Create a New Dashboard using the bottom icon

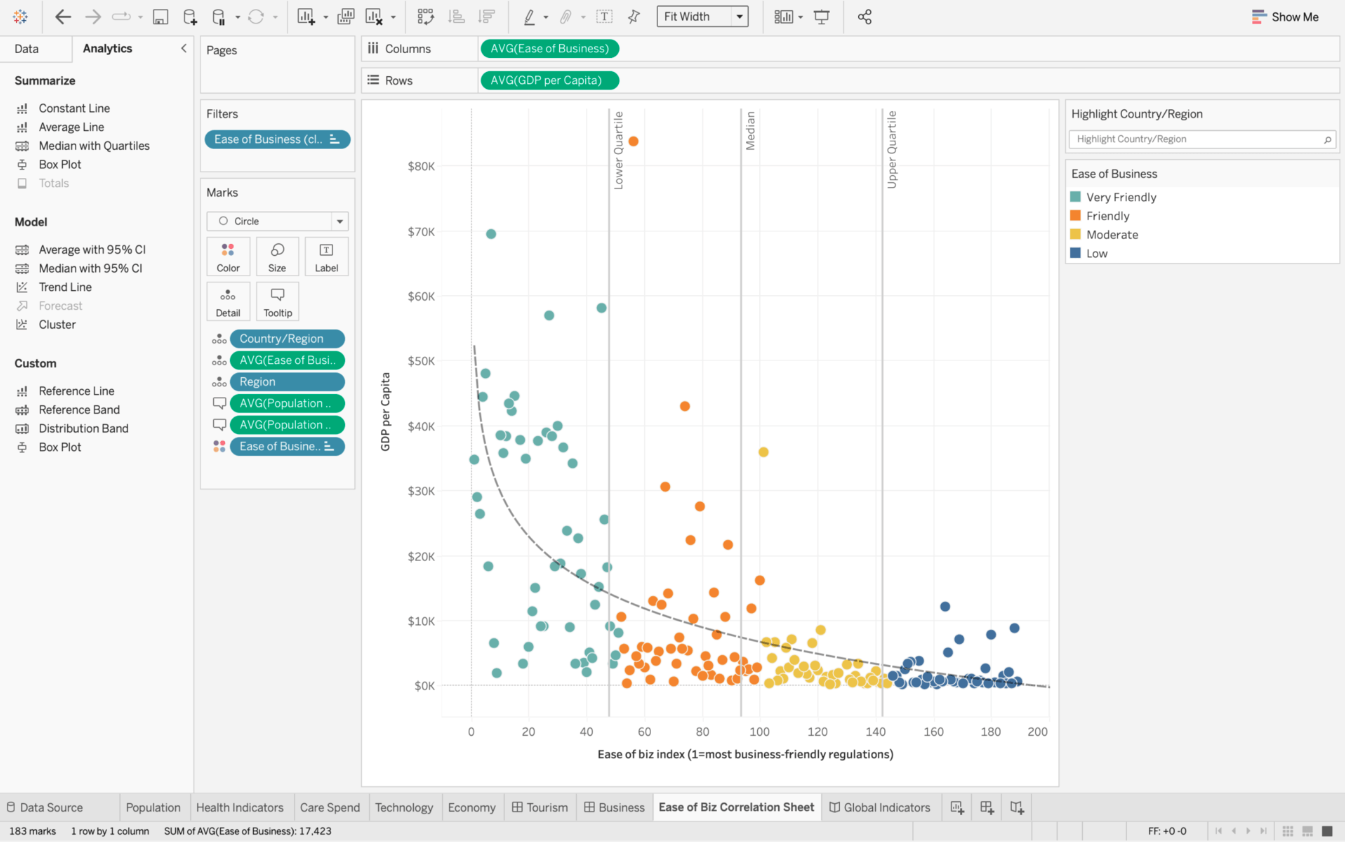click(986, 807)
